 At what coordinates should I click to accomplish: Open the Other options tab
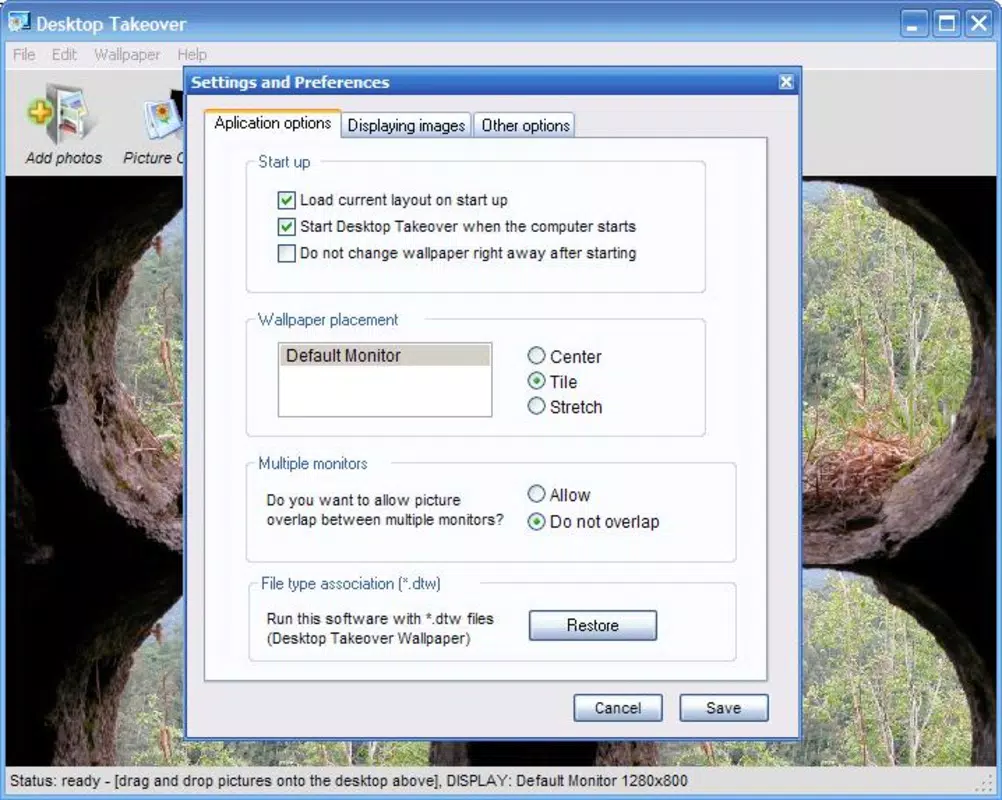[525, 125]
